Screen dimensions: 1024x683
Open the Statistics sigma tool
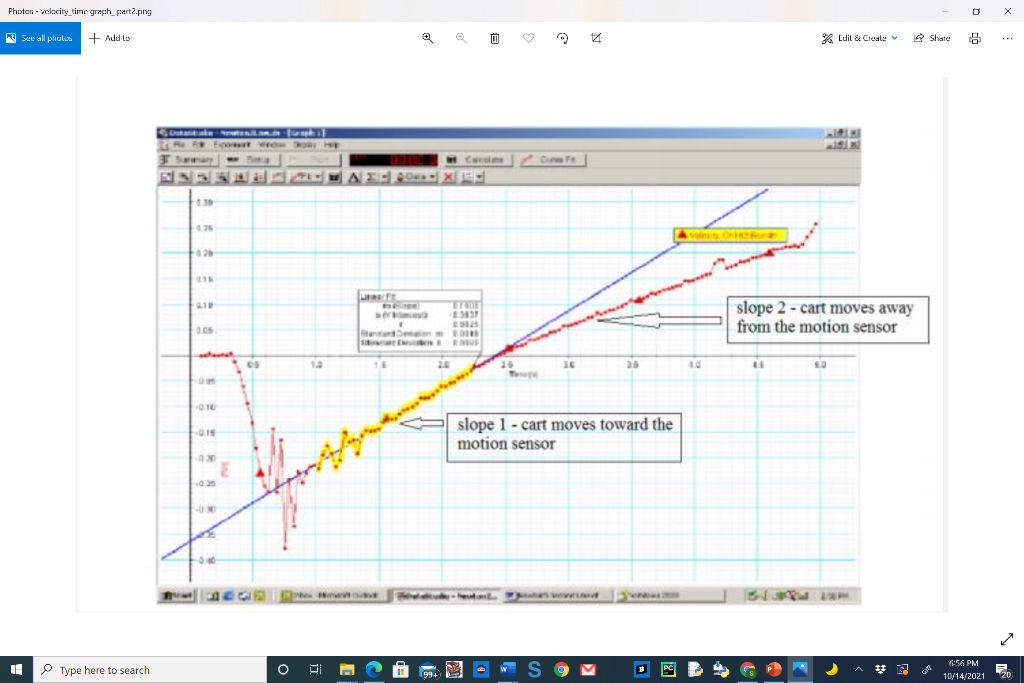tap(370, 176)
